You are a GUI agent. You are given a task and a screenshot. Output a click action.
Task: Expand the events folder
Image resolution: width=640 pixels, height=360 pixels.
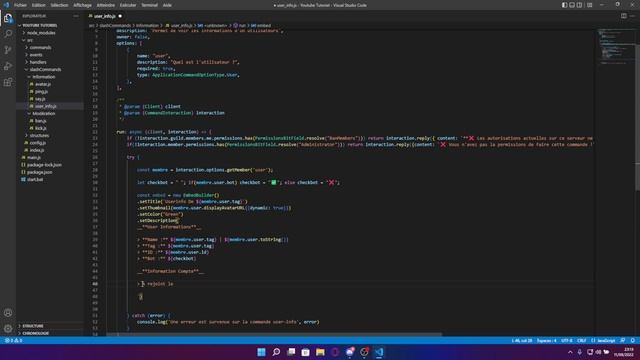49,55
